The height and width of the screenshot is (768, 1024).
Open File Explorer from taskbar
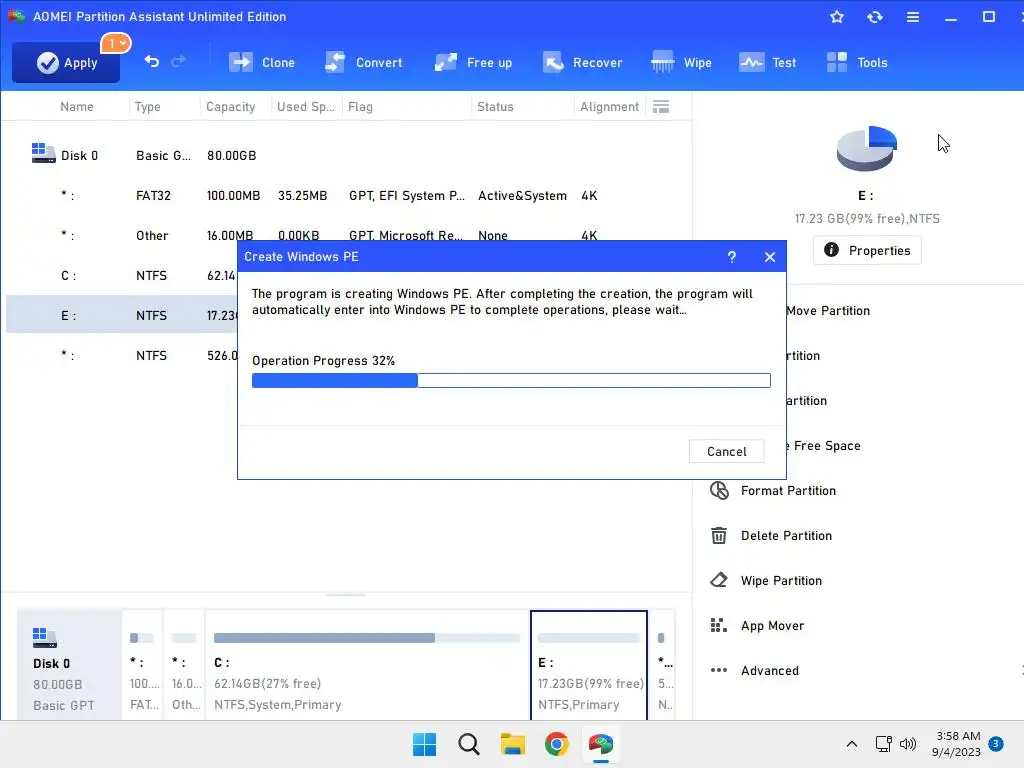coord(513,744)
